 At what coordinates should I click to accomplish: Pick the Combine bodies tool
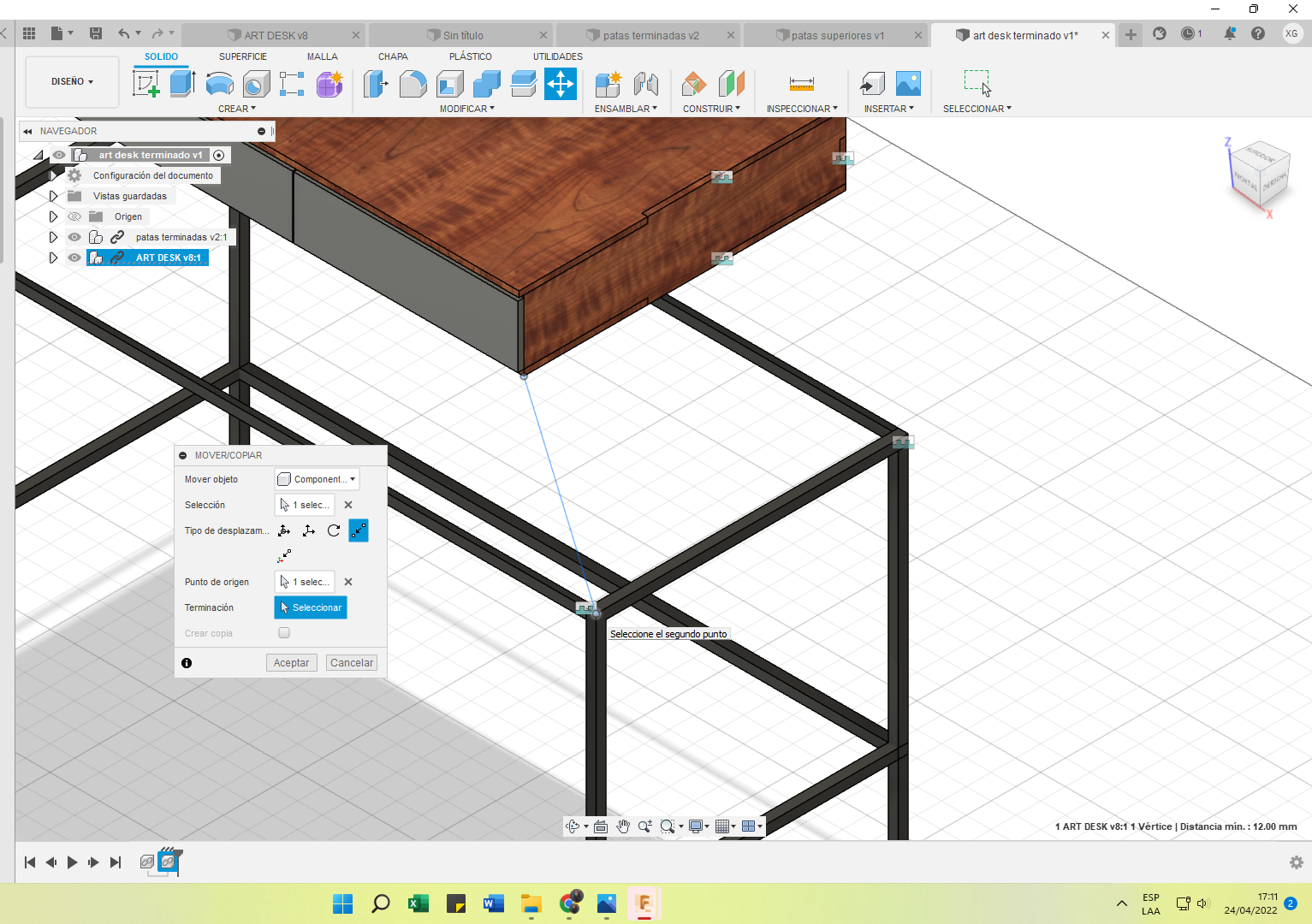[x=486, y=84]
